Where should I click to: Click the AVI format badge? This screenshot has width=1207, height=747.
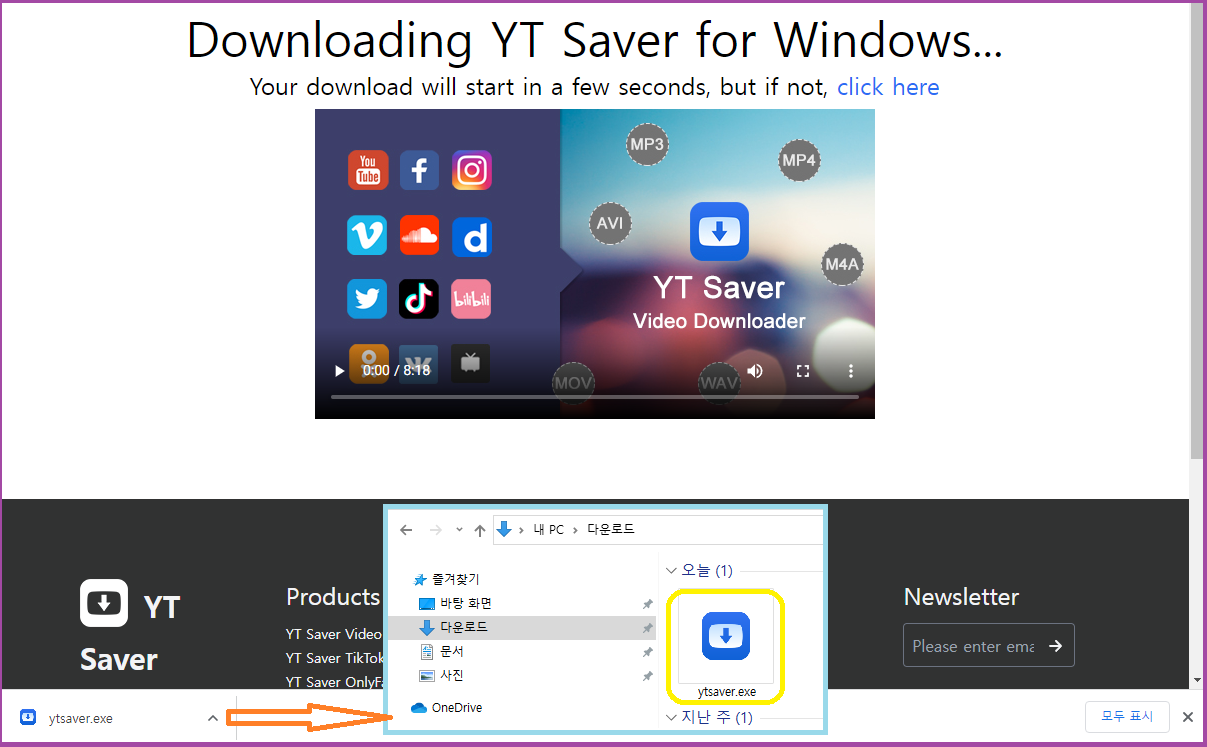pyautogui.click(x=610, y=223)
